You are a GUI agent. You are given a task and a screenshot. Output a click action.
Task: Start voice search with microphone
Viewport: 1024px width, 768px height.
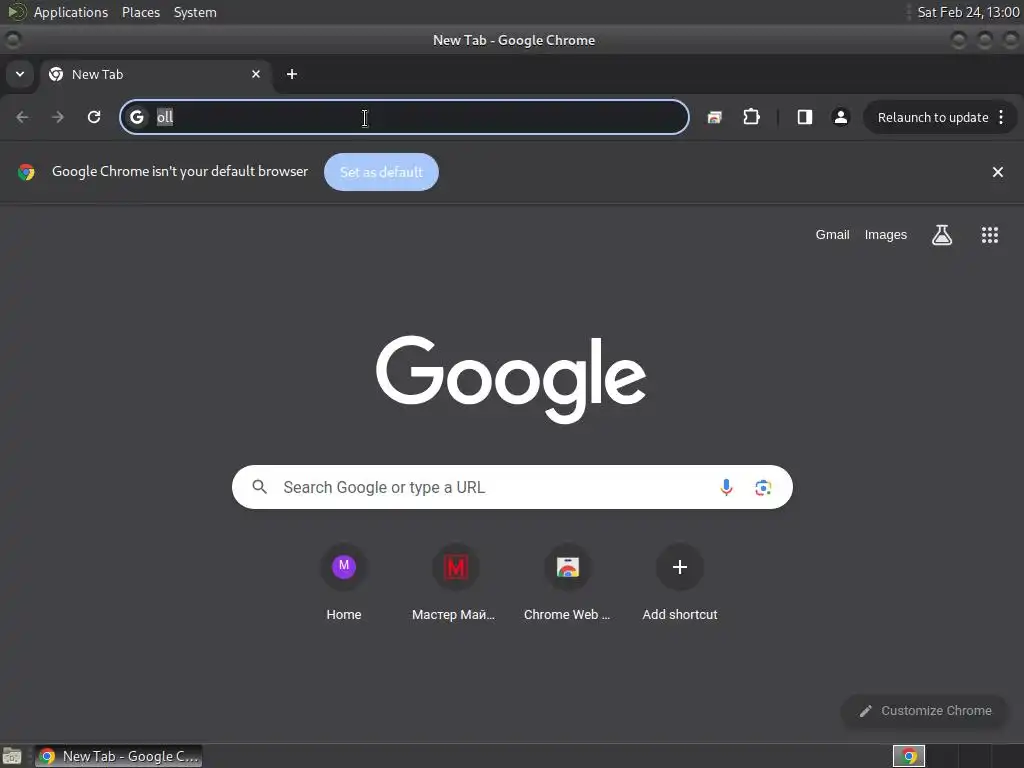726,487
